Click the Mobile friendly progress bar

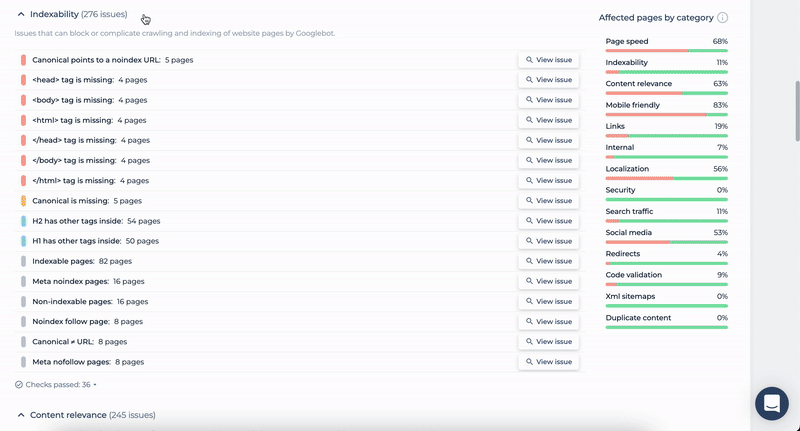pyautogui.click(x=666, y=114)
